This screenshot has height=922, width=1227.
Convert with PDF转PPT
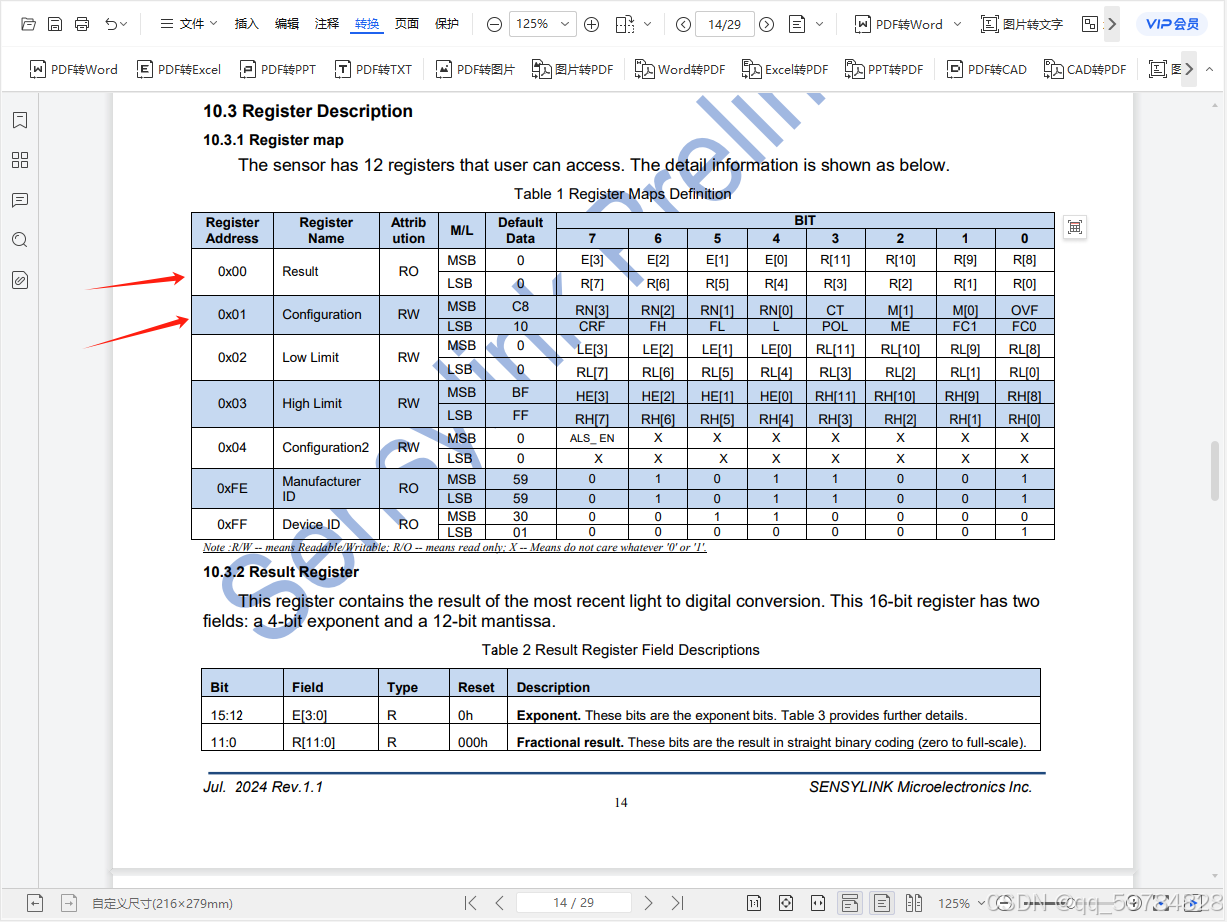point(277,69)
